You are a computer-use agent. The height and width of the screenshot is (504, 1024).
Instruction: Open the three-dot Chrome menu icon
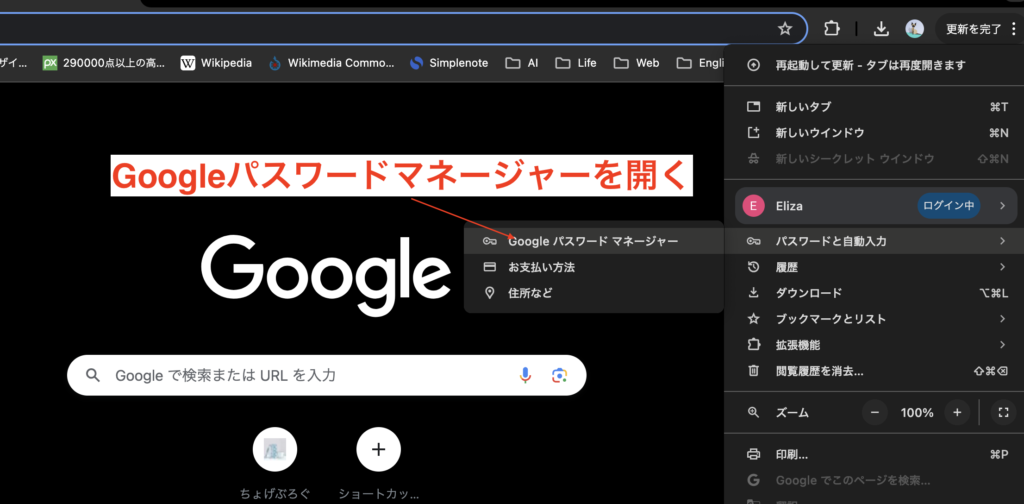point(1013,29)
